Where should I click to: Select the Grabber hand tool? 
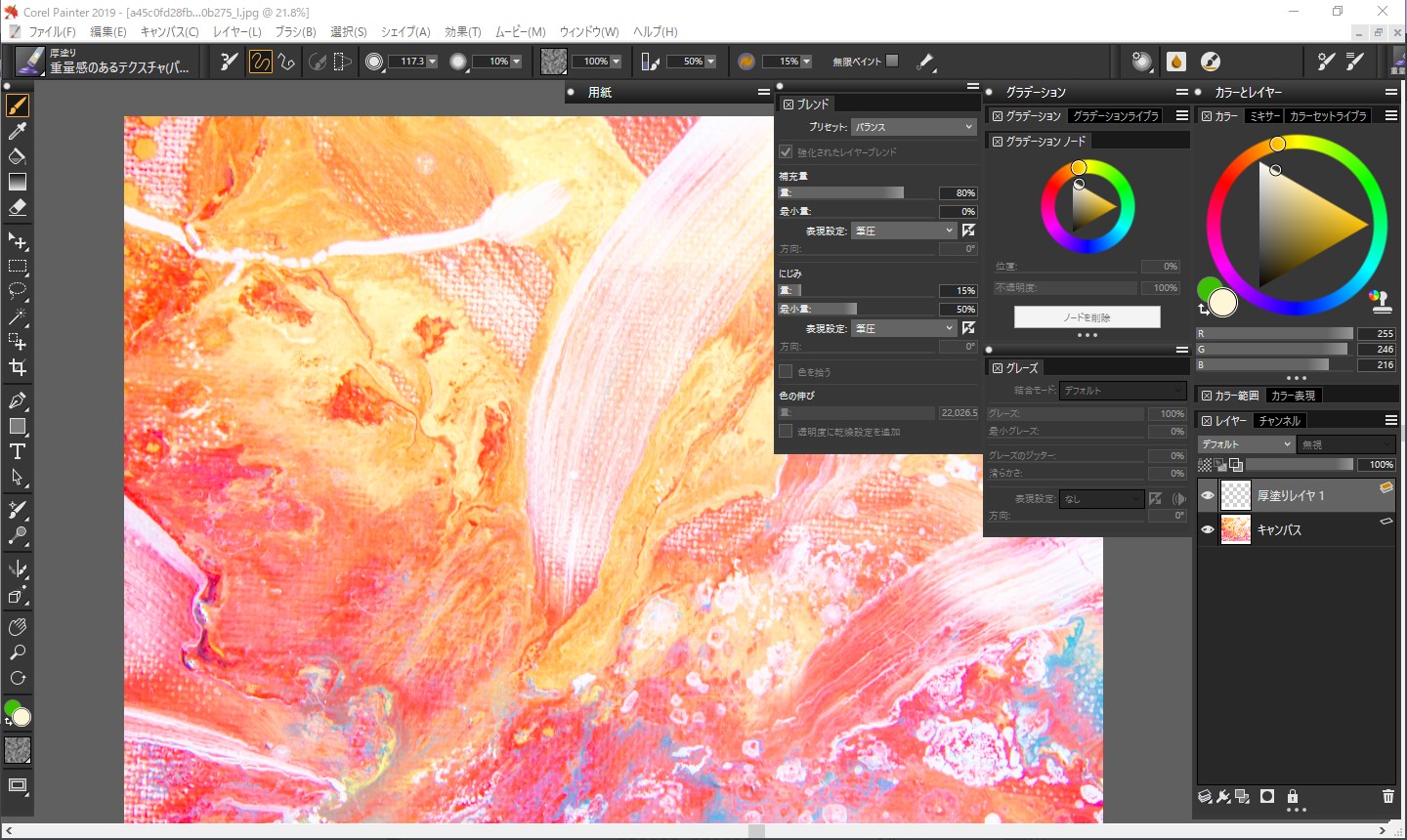(18, 627)
